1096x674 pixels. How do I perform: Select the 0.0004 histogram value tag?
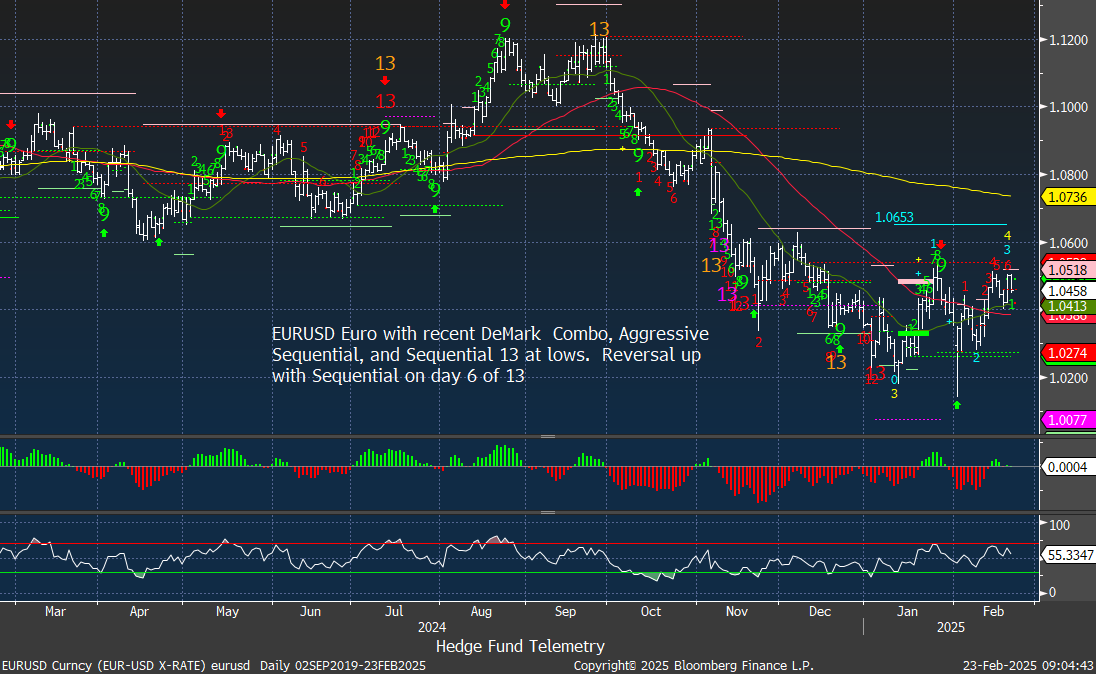point(1067,467)
